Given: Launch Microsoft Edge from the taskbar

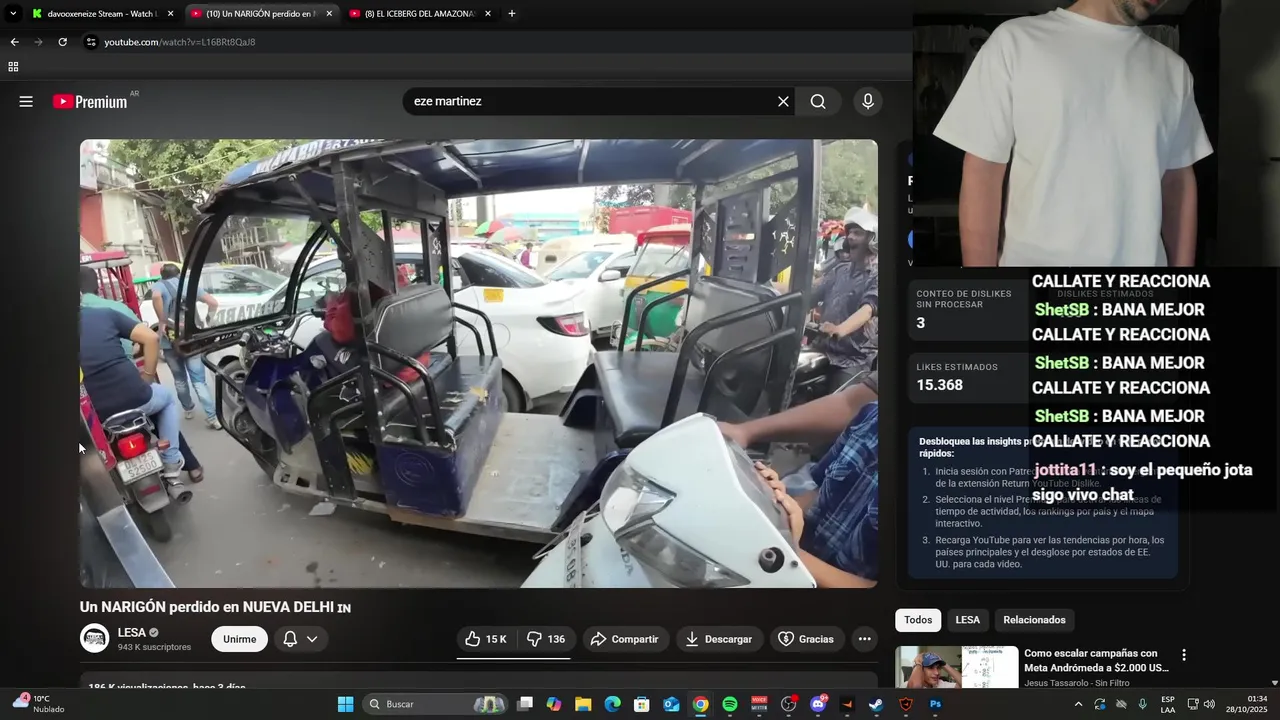Looking at the screenshot, I should click(612, 704).
